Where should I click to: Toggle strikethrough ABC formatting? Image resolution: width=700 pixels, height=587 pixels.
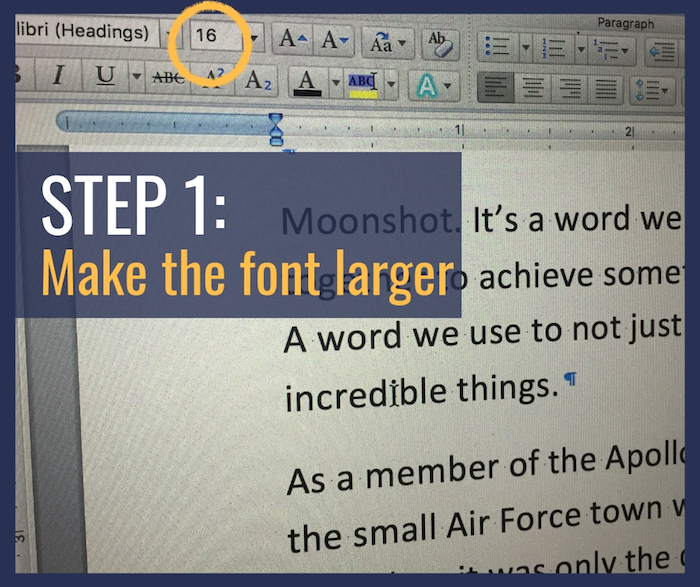pos(168,79)
